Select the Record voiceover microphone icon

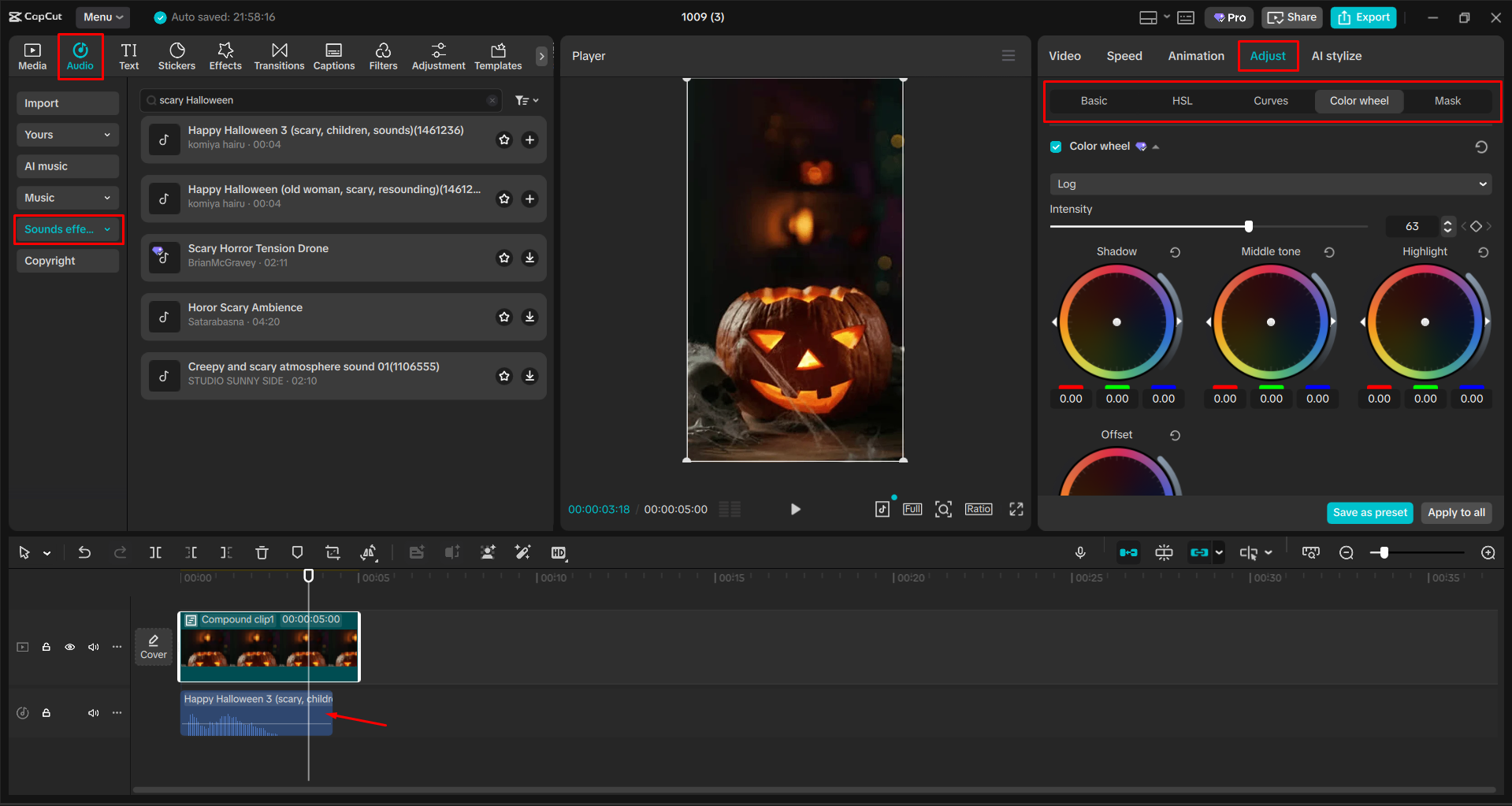[1079, 552]
